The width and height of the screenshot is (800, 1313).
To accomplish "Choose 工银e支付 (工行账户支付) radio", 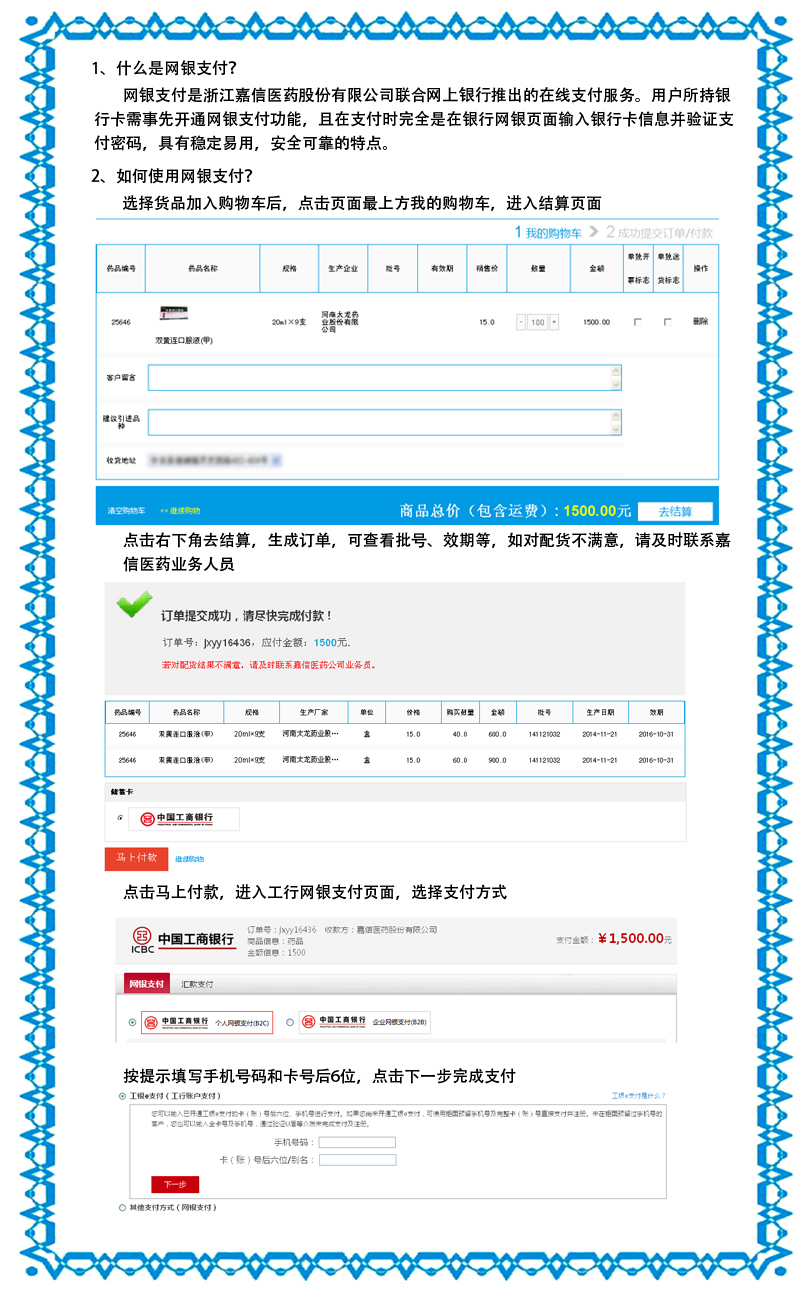I will tap(123, 1096).
